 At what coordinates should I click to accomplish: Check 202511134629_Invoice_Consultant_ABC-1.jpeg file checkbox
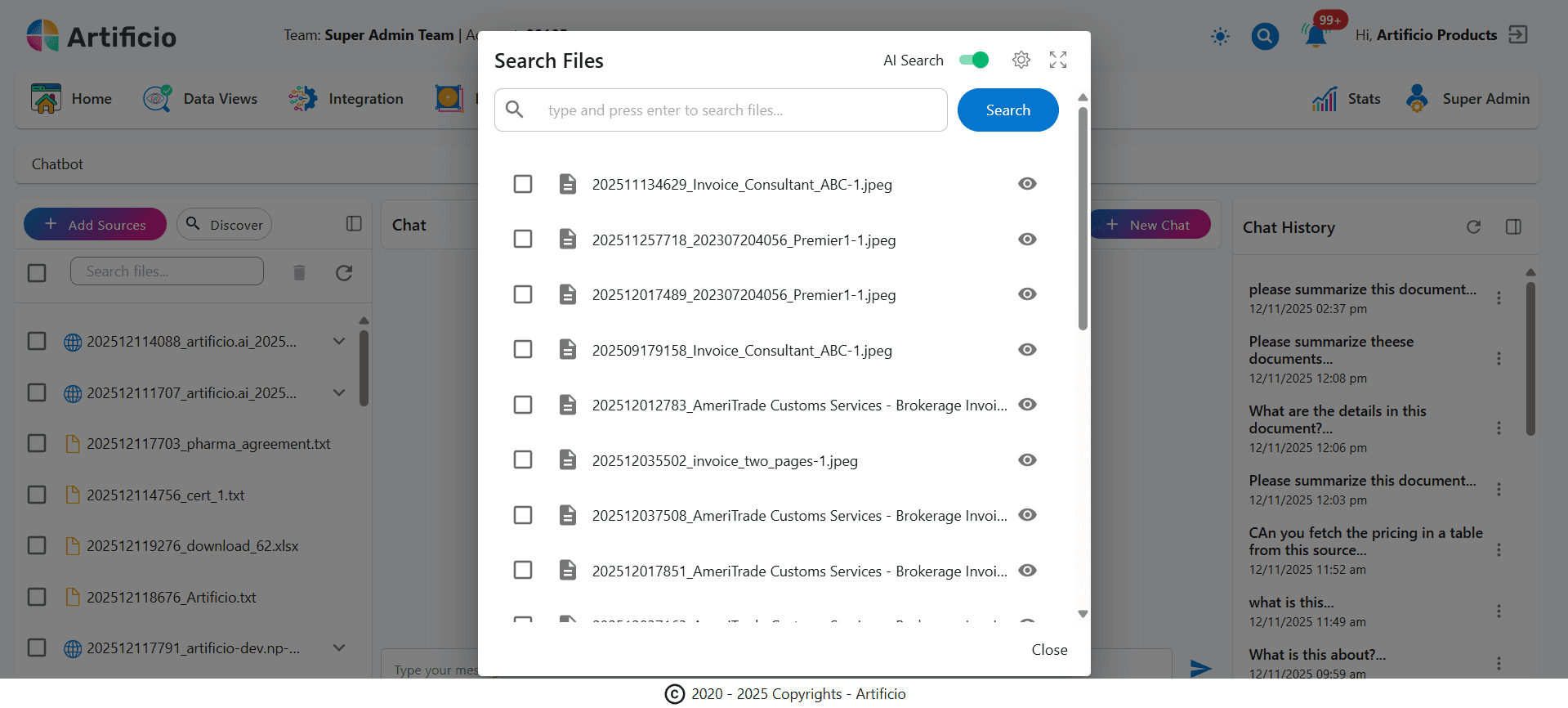pos(523,184)
